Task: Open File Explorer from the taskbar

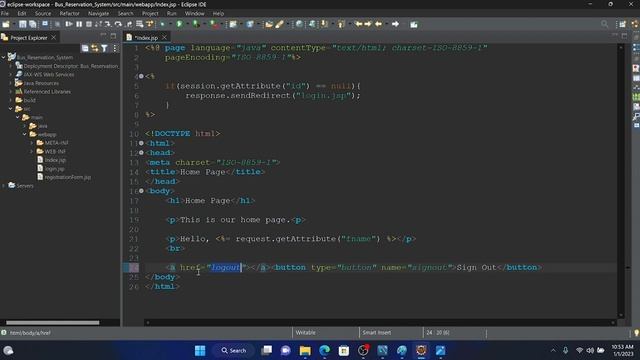Action: click(x=305, y=351)
